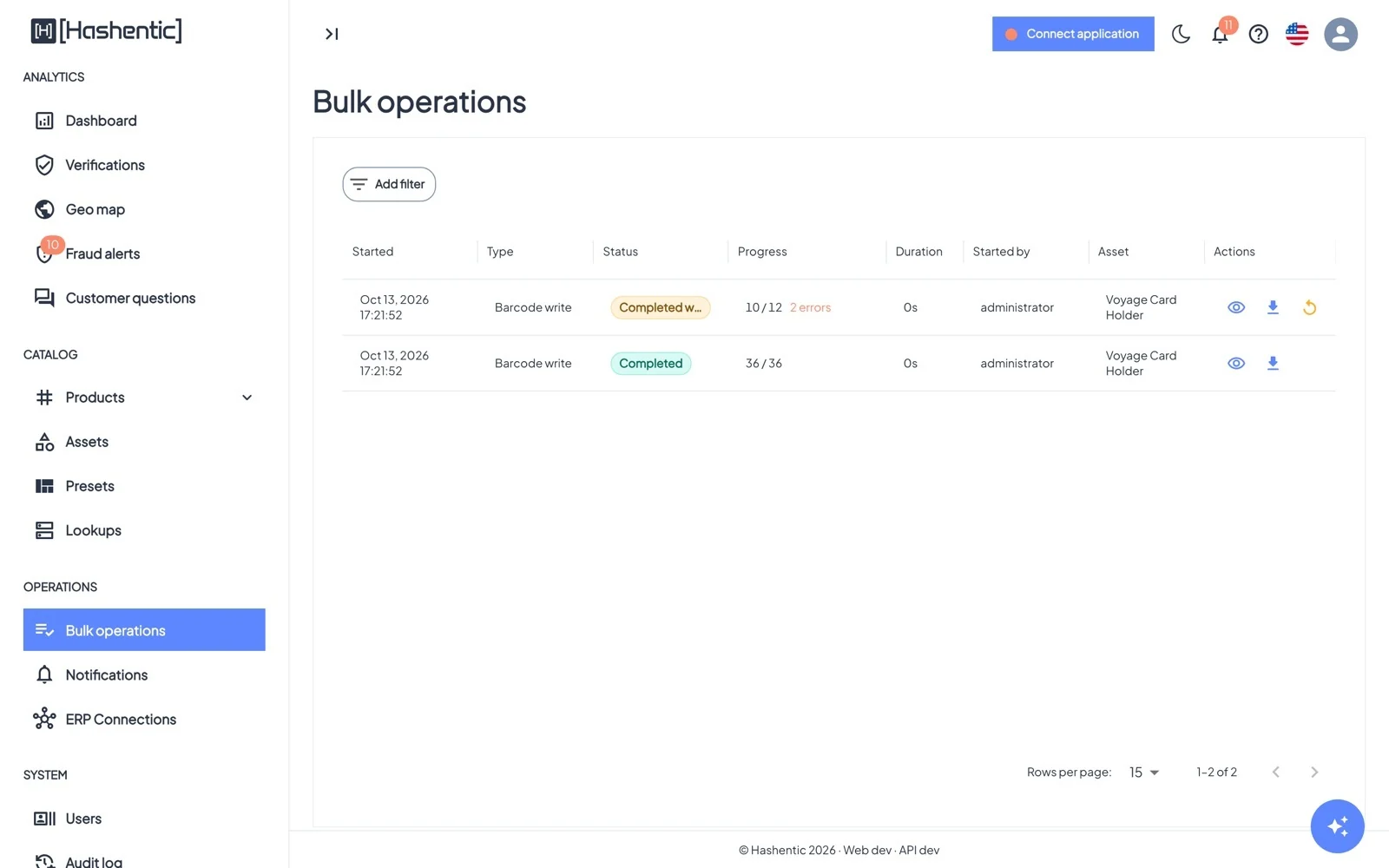Viewport: 1389px width, 868px height.
Task: Download report for the 10/12 operation
Action: [x=1273, y=307]
